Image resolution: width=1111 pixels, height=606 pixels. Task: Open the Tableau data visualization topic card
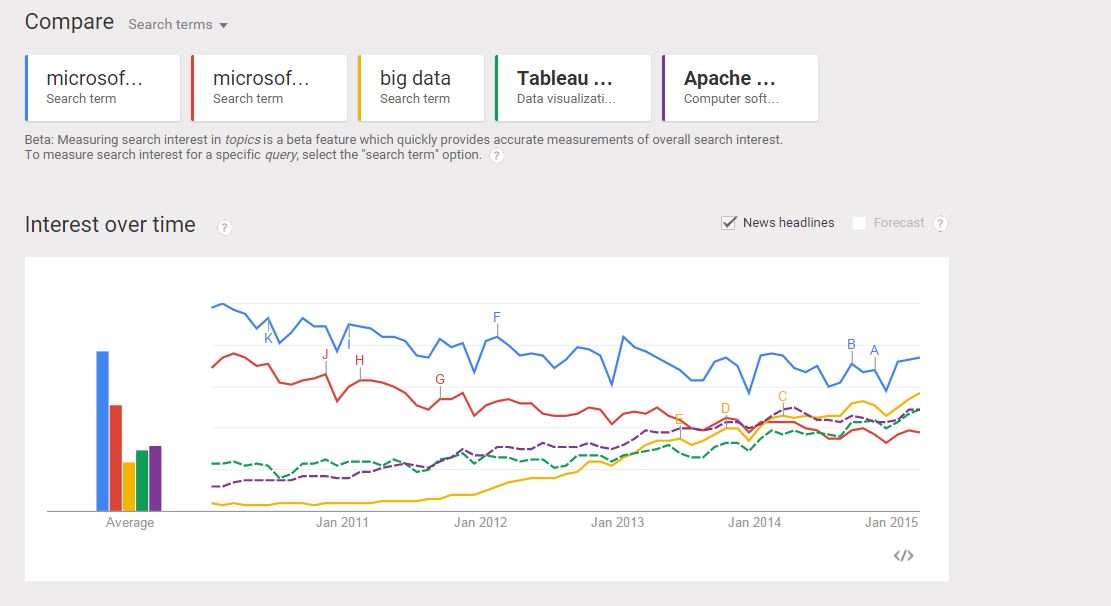[573, 87]
